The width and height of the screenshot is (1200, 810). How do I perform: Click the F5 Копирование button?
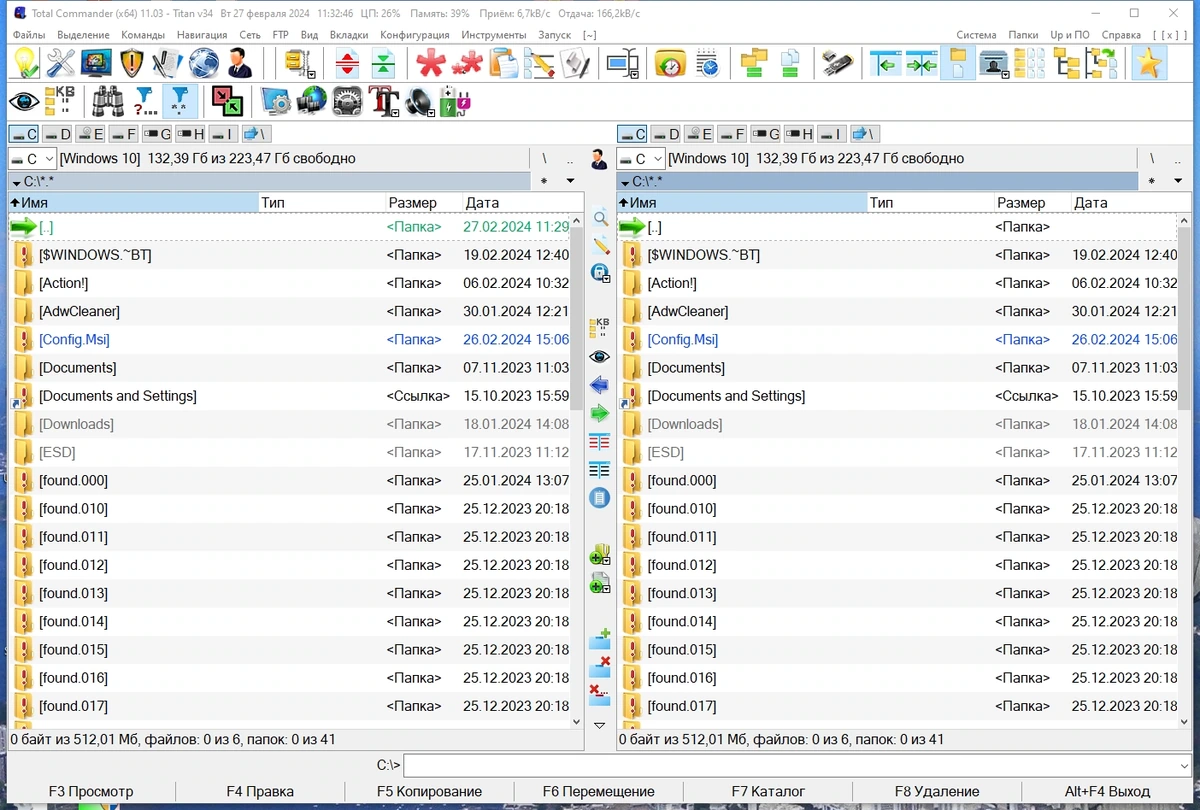(429, 791)
